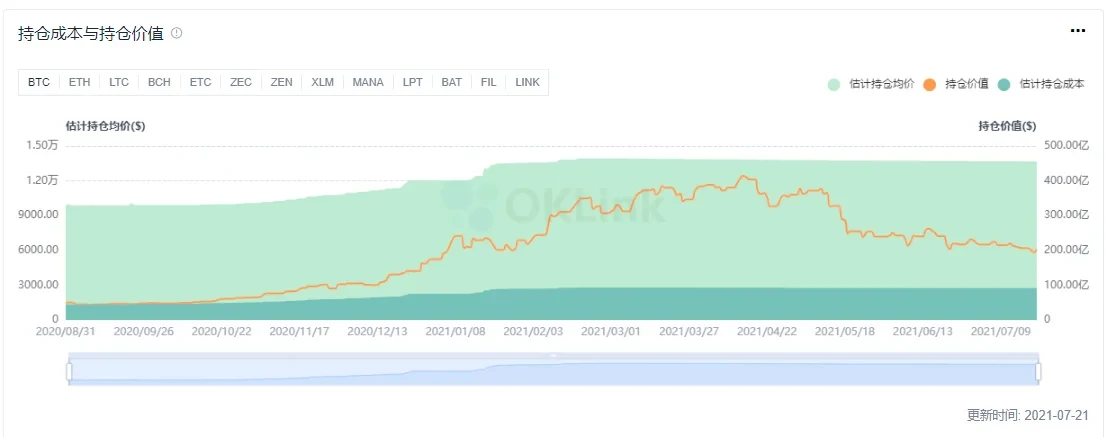Select the LINK tab
The height and width of the screenshot is (437, 1106).
527,82
